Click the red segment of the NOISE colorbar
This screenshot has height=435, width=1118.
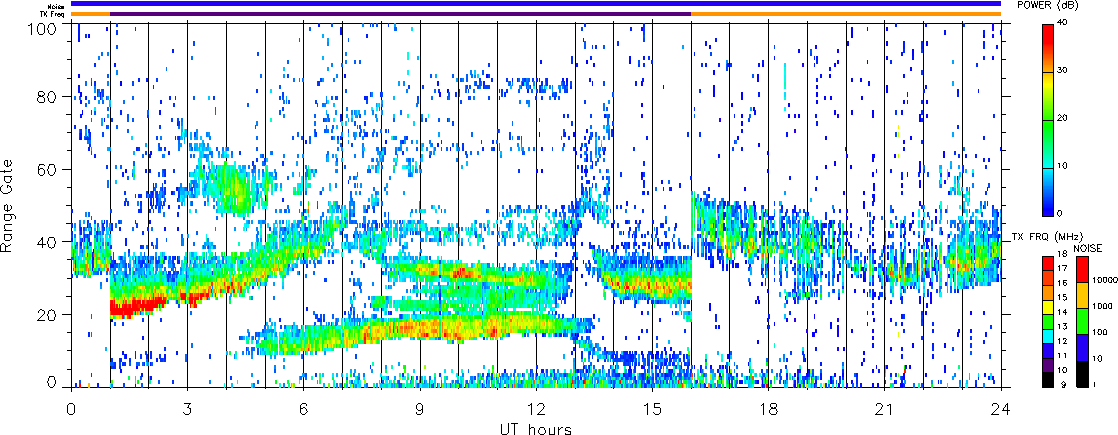pos(1082,270)
